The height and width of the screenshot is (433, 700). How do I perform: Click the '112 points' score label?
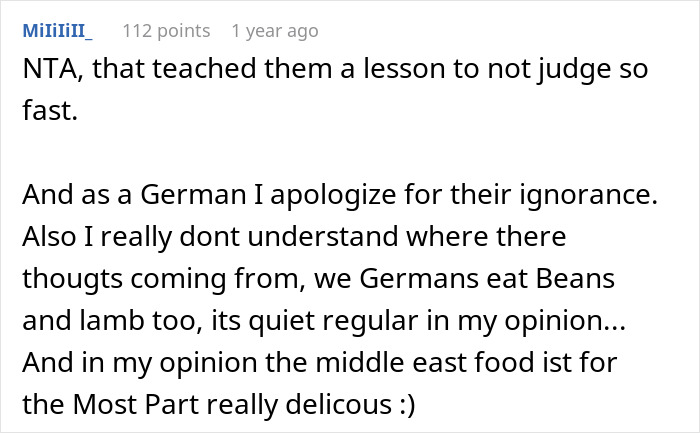point(166,31)
